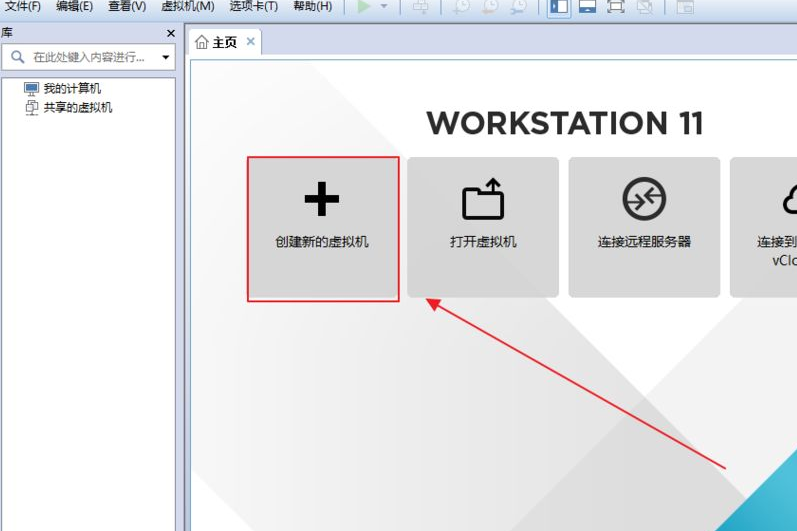The height and width of the screenshot is (531, 797).
Task: Click the Unity mode toolbar icon
Action: (645, 7)
